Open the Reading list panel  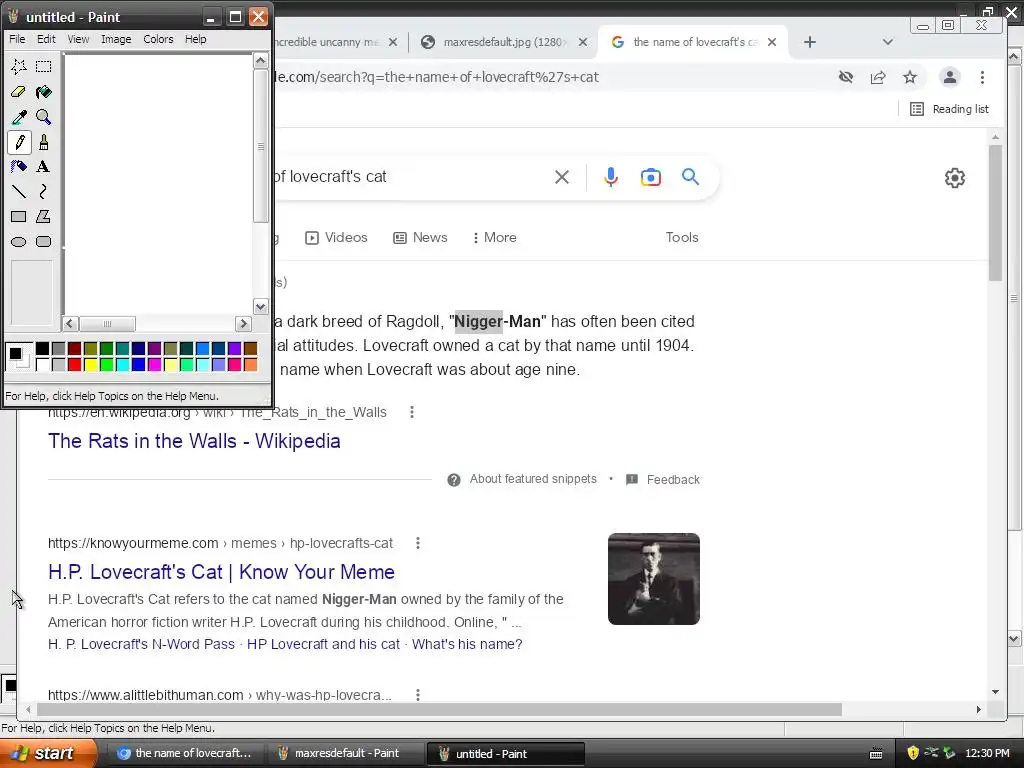tap(950, 109)
